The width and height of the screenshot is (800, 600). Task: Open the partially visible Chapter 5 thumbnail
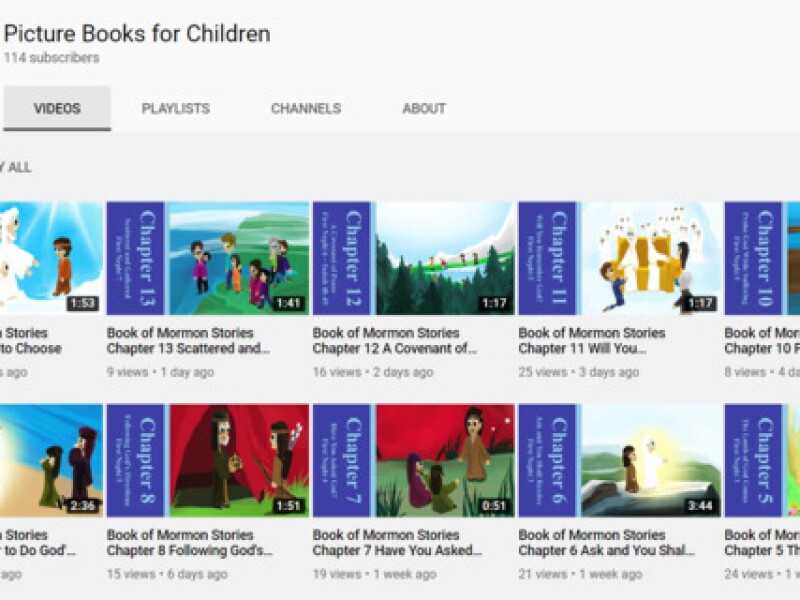click(x=762, y=460)
